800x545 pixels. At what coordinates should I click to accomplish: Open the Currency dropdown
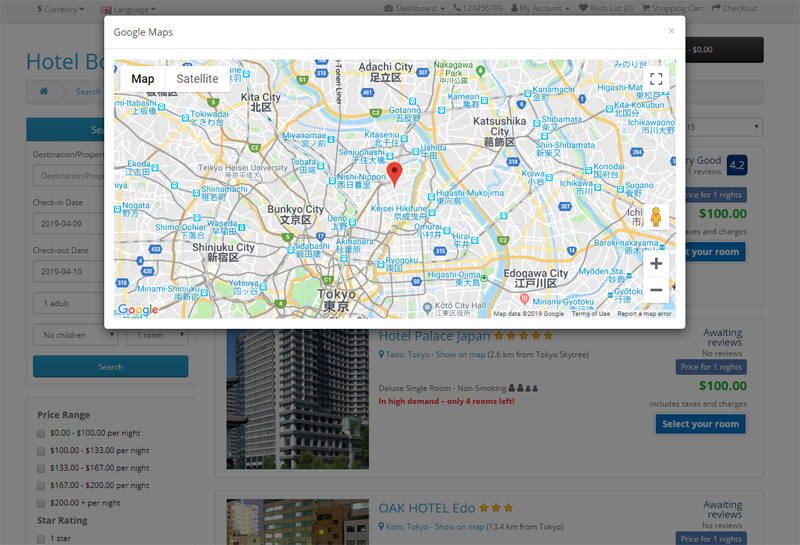click(60, 9)
